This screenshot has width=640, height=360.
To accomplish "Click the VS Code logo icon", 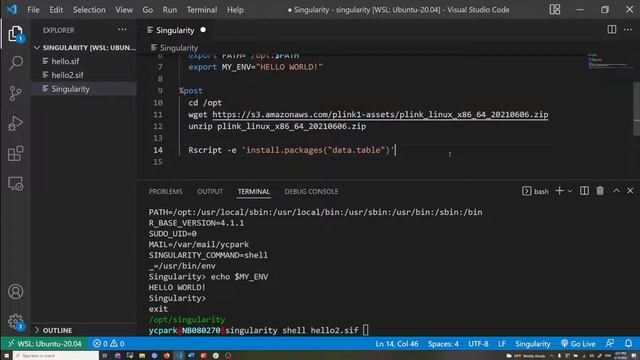I will (12, 9).
